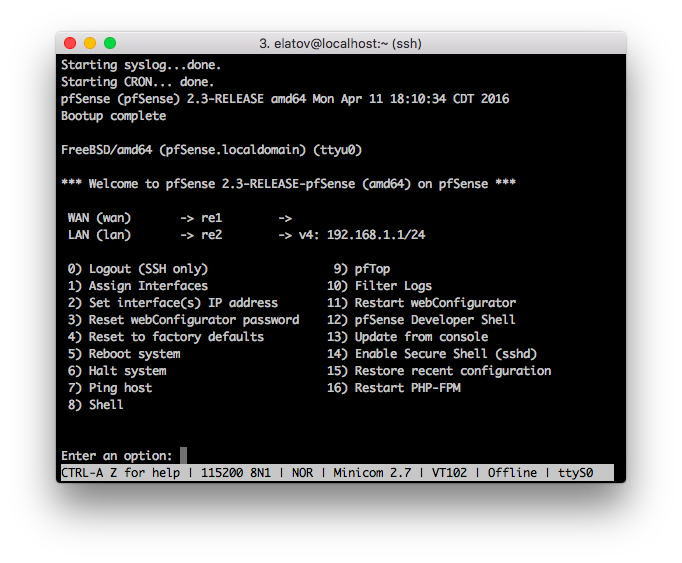Click 'Offline' status in the status bar
The width and height of the screenshot is (682, 563).
[x=512, y=473]
